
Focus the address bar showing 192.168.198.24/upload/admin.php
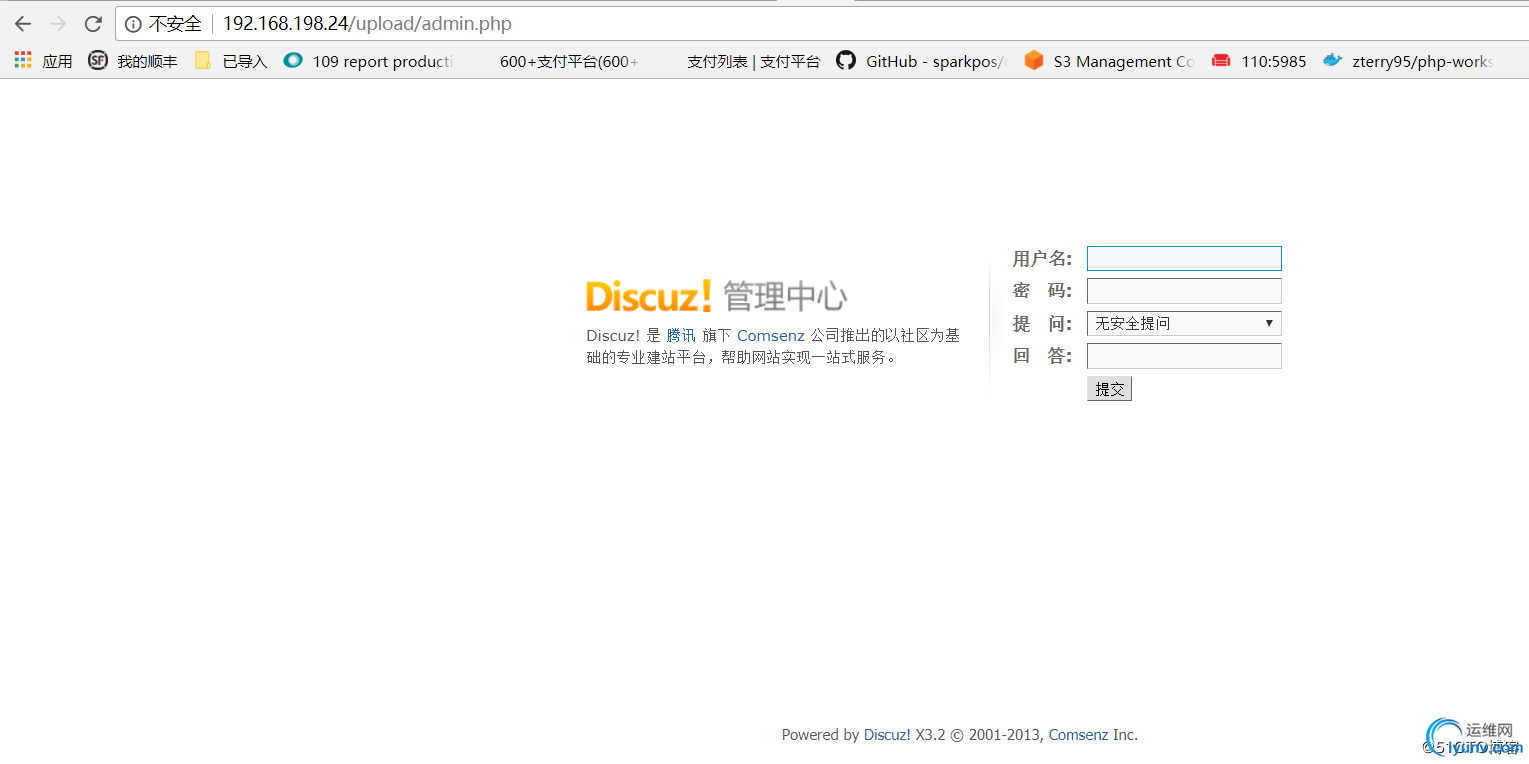tap(820, 24)
